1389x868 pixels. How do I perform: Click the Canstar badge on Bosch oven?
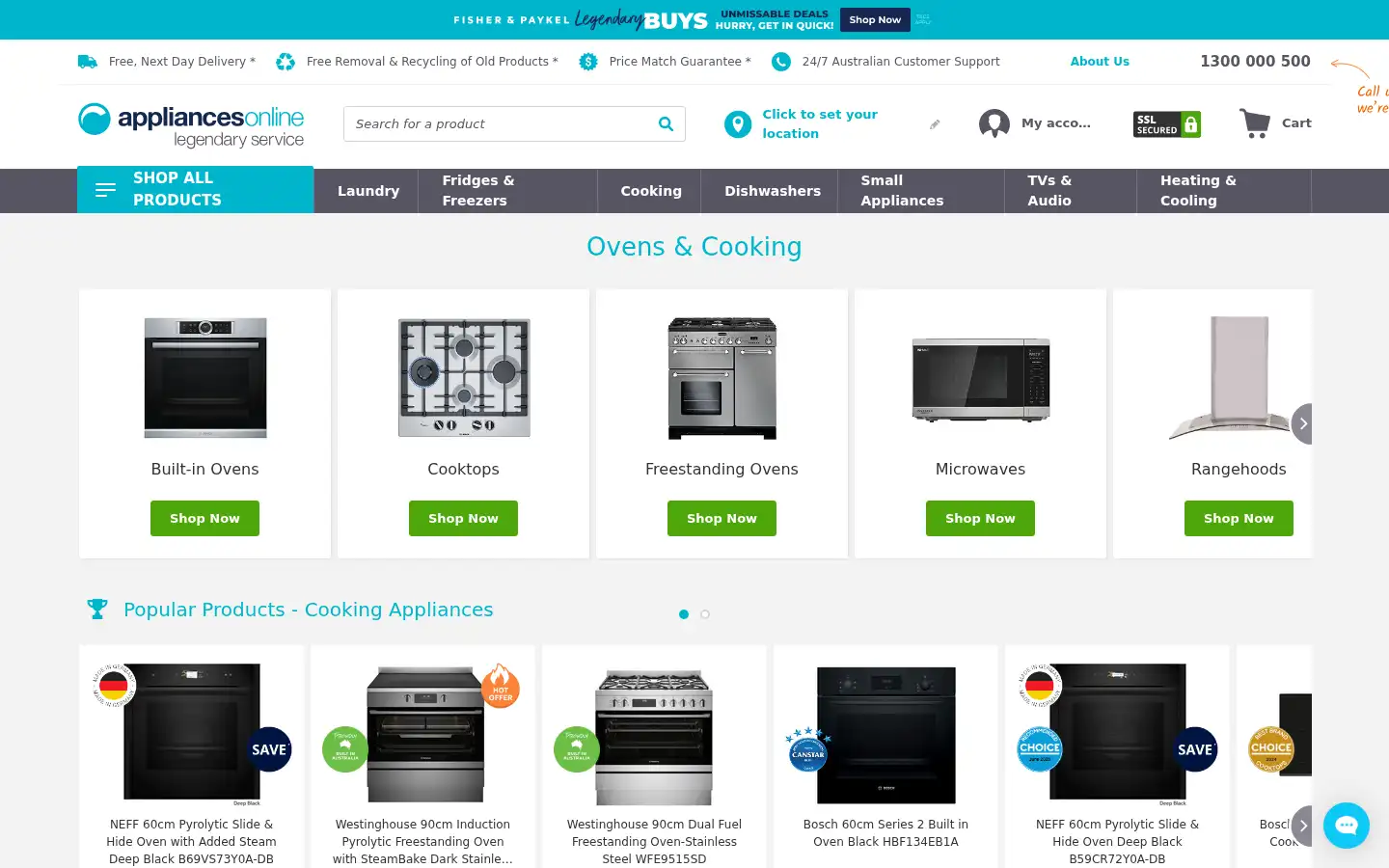point(808,750)
